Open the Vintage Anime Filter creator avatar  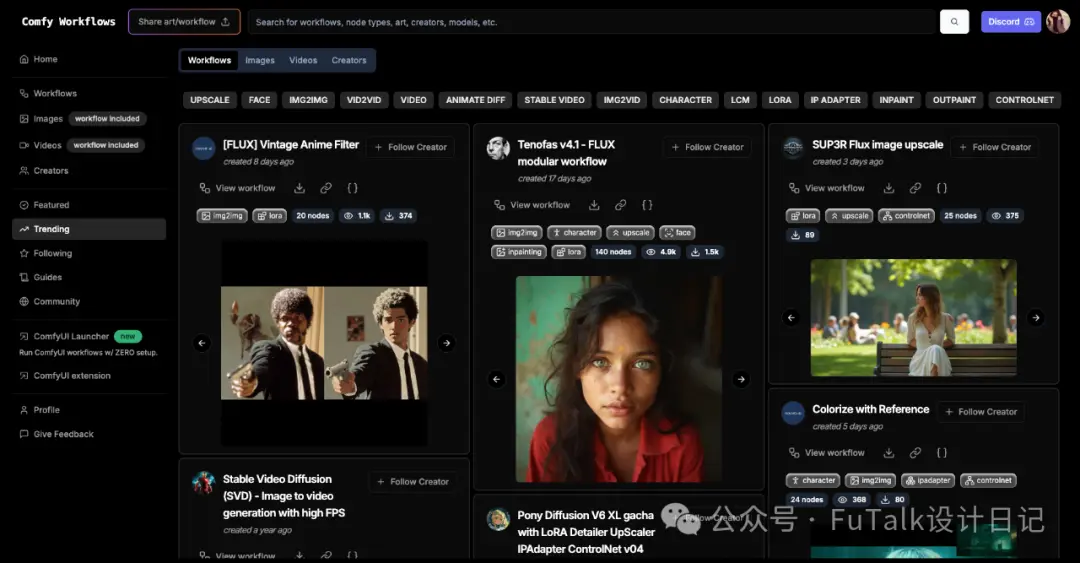(x=203, y=148)
